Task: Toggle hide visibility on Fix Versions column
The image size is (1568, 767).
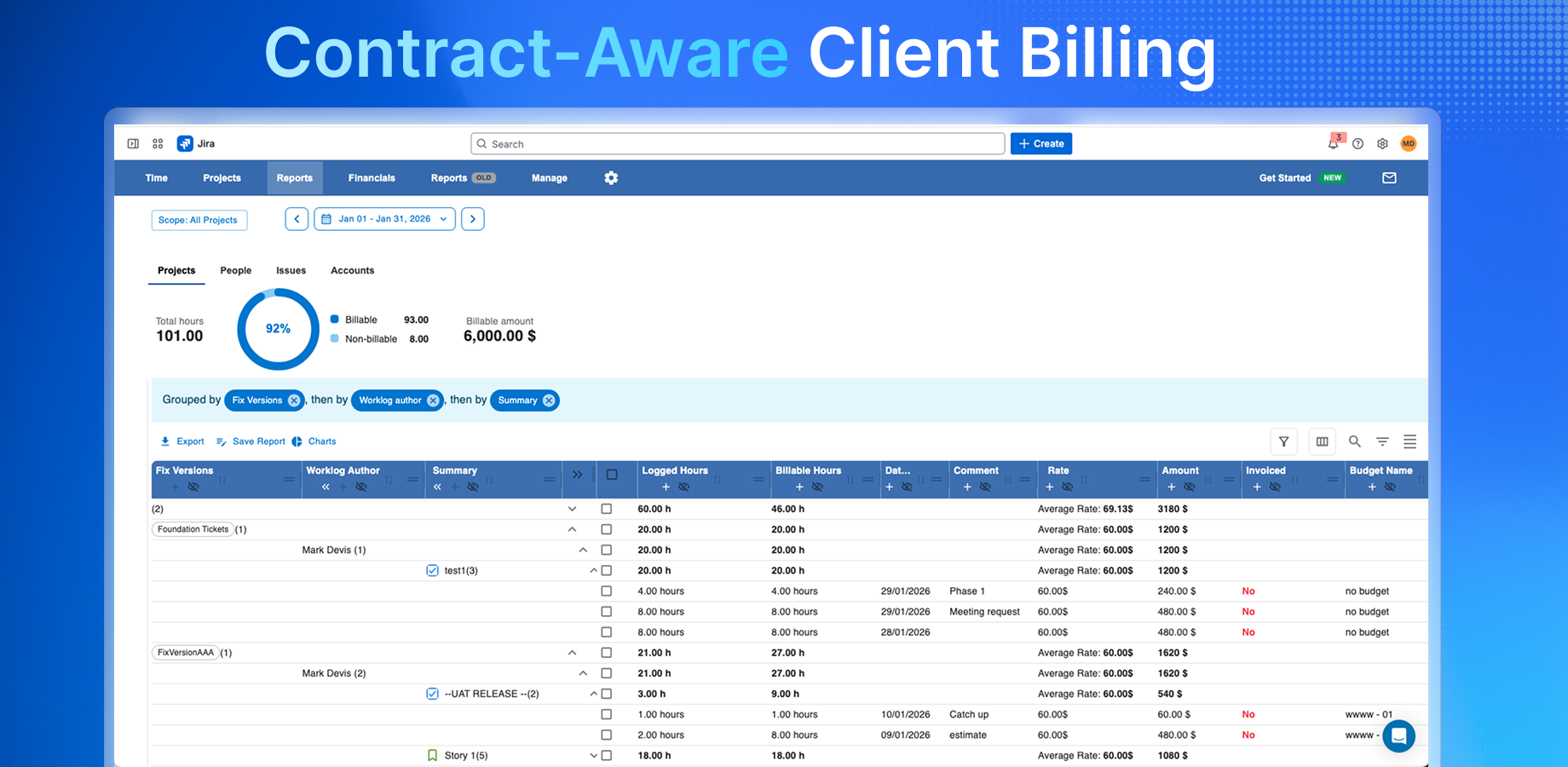Action: [193, 486]
